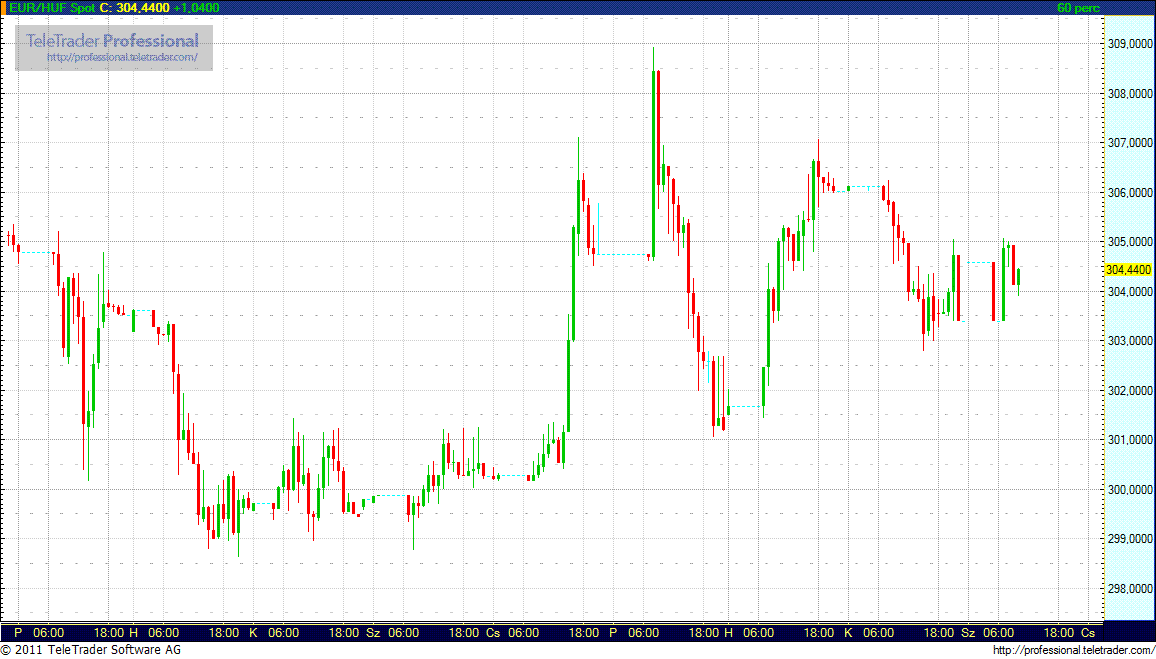Click the 302,0000 price axis label
Image resolution: width=1156 pixels, height=659 pixels.
pos(1128,391)
